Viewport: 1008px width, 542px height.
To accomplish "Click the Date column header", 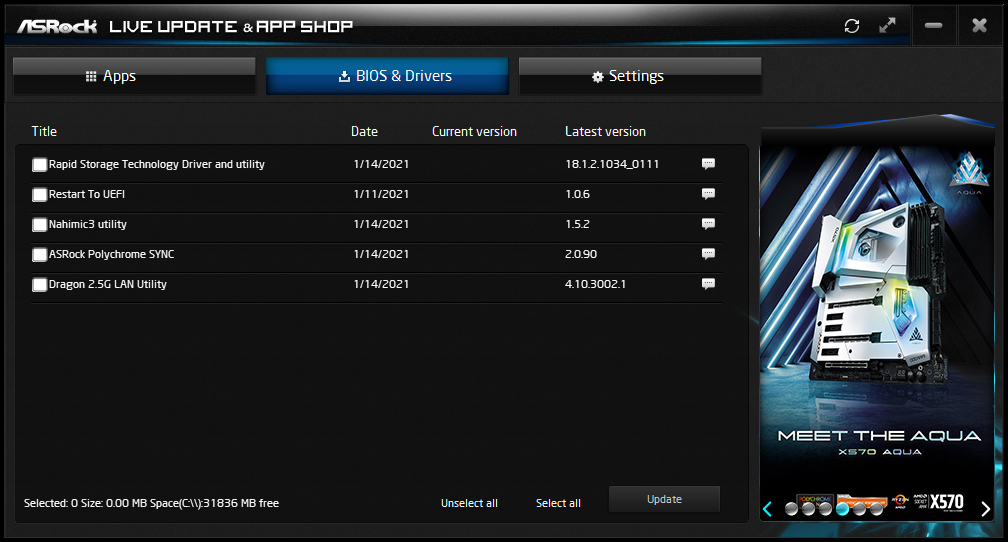I will pos(364,131).
